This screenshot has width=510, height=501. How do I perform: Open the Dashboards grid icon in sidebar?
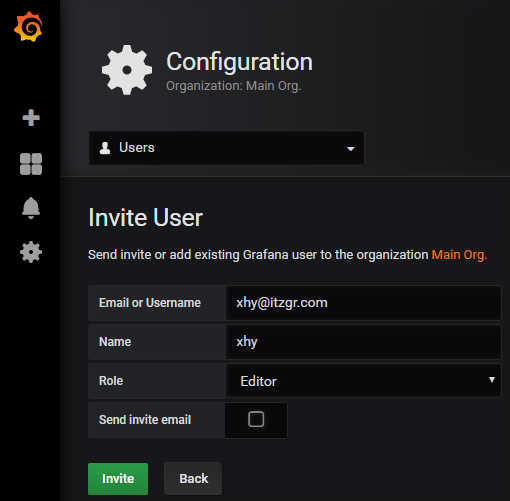31,164
